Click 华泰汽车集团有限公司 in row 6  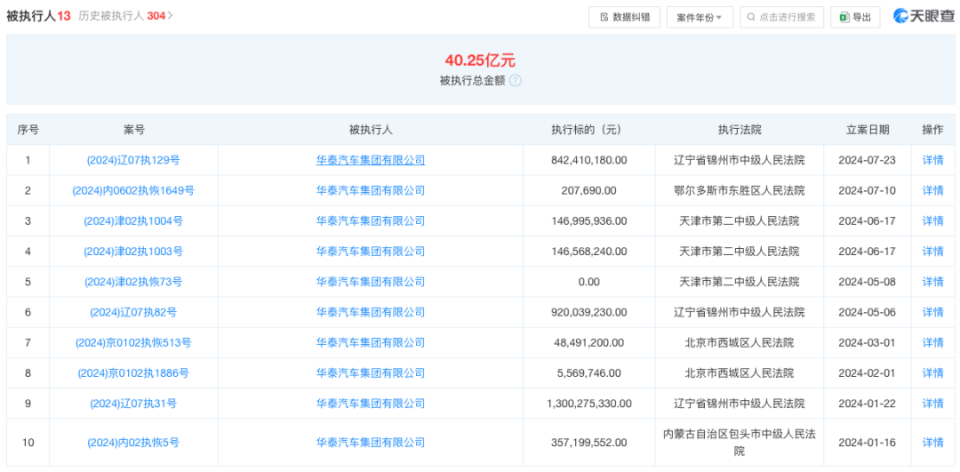[371, 312]
